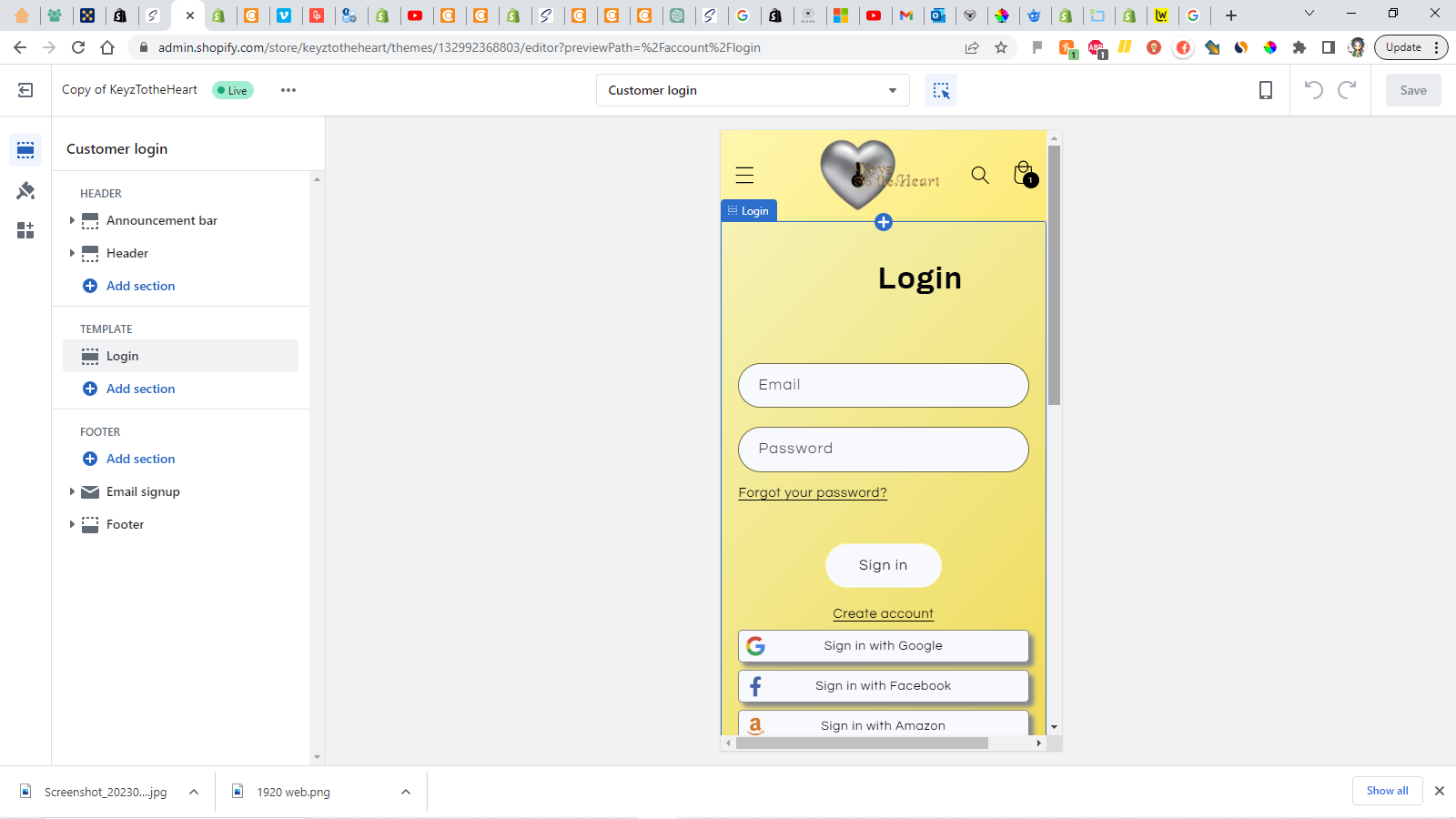Share this page from address bar
Viewport: 1456px width, 819px height.
pyautogui.click(x=972, y=47)
